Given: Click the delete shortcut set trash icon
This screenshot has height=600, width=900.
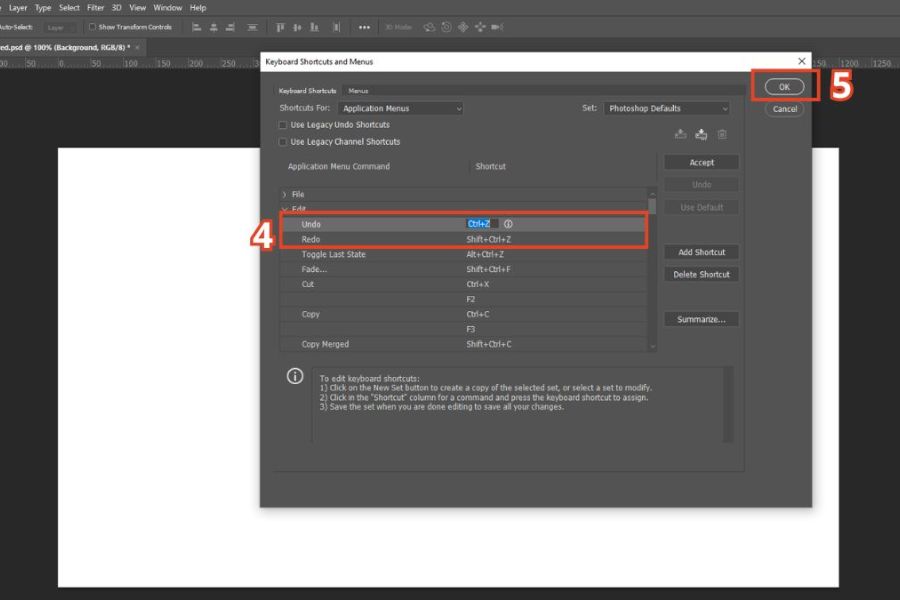Looking at the screenshot, I should coord(722,134).
